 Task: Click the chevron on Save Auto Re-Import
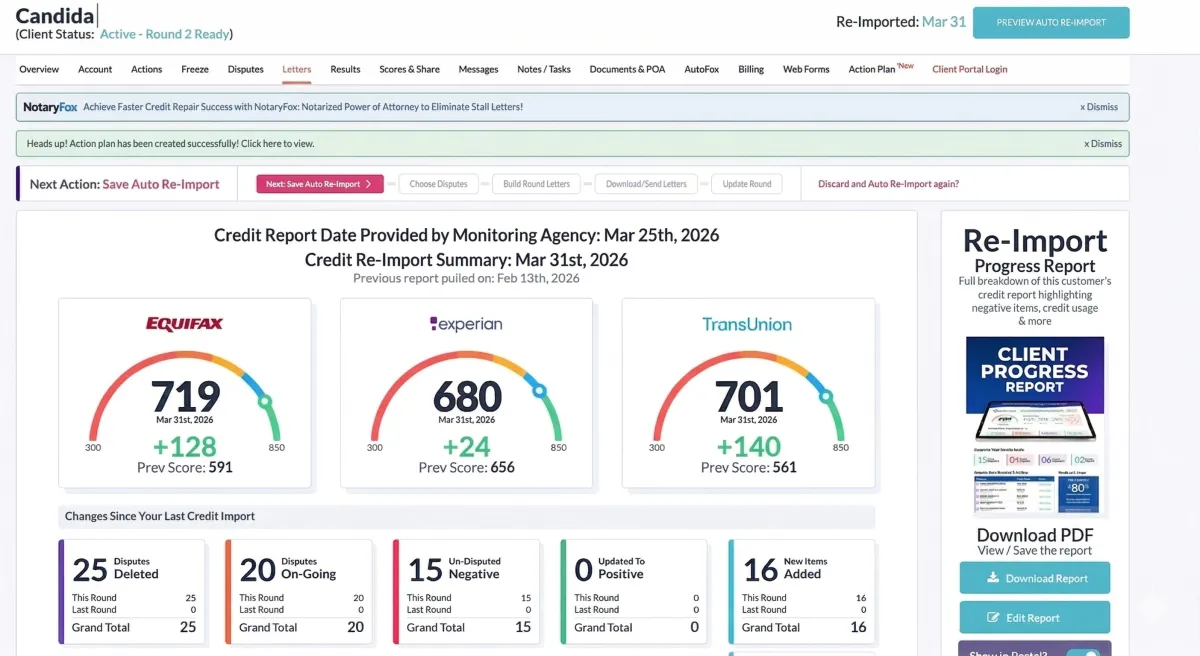[368, 184]
